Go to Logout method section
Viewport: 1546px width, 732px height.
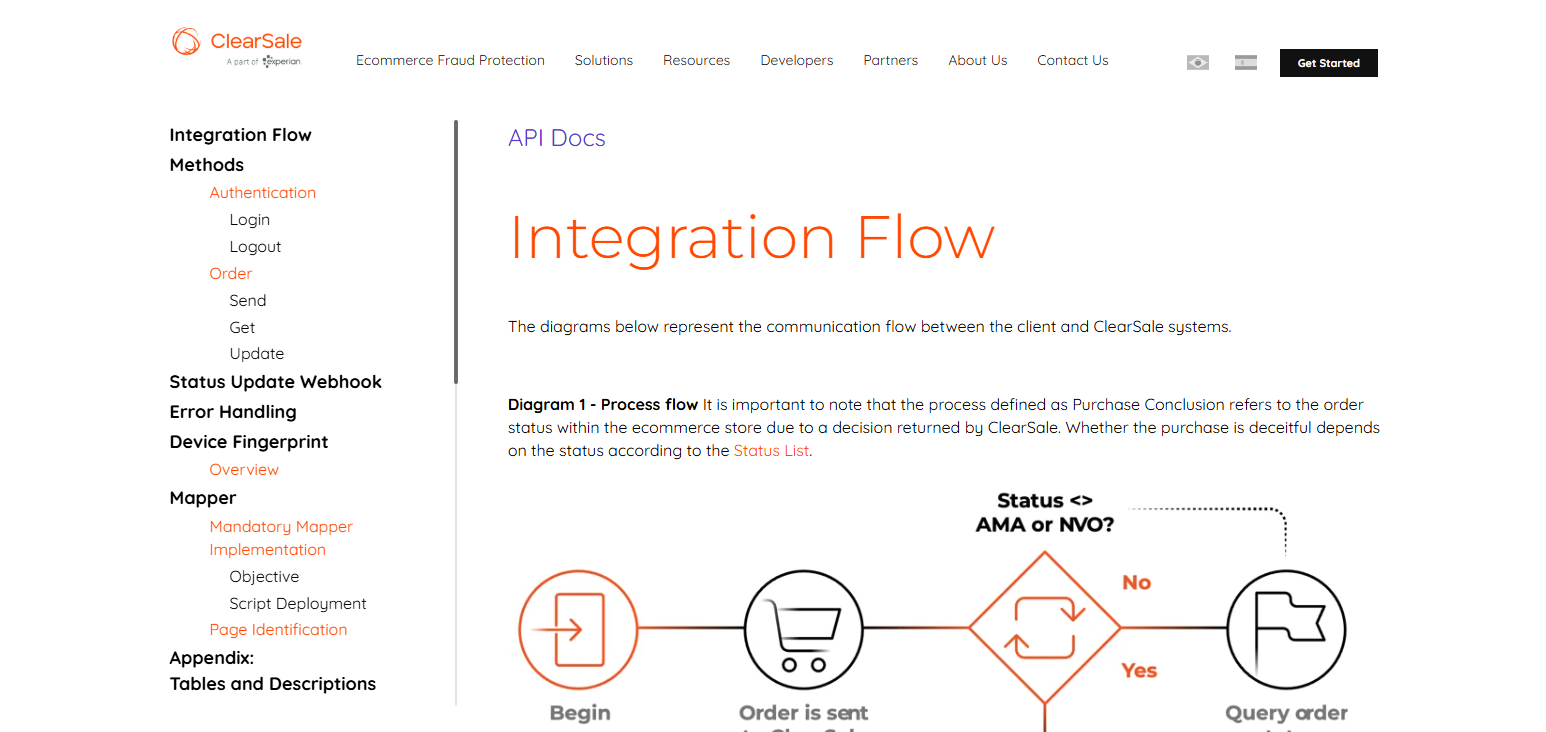[x=255, y=247]
